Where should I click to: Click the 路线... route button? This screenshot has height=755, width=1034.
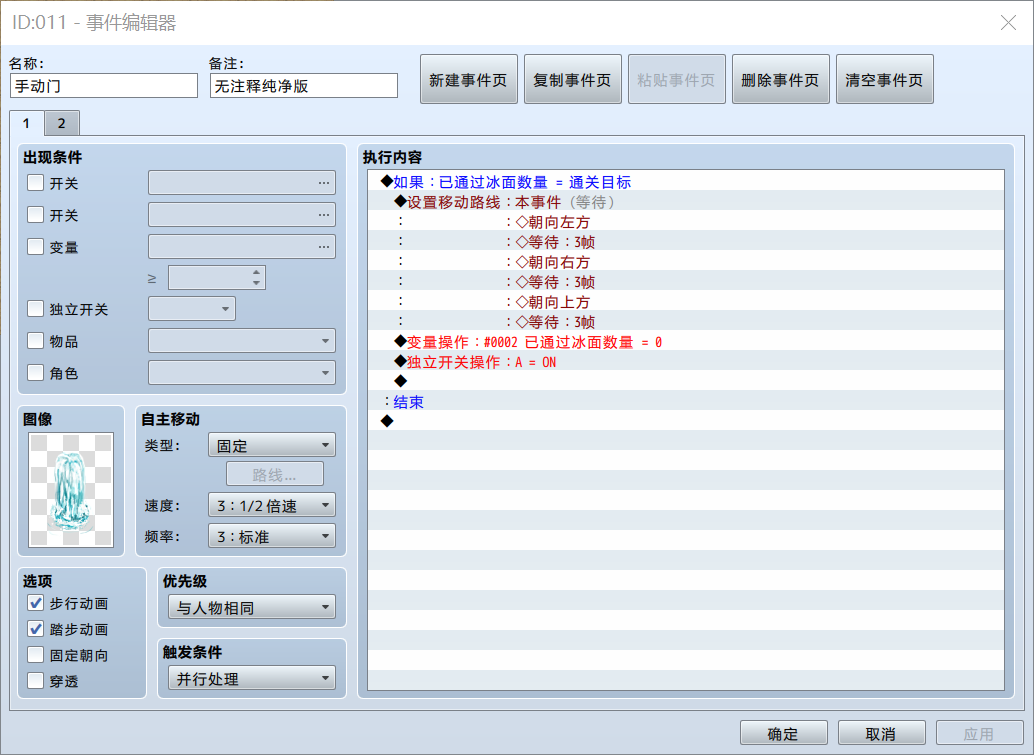coord(275,475)
